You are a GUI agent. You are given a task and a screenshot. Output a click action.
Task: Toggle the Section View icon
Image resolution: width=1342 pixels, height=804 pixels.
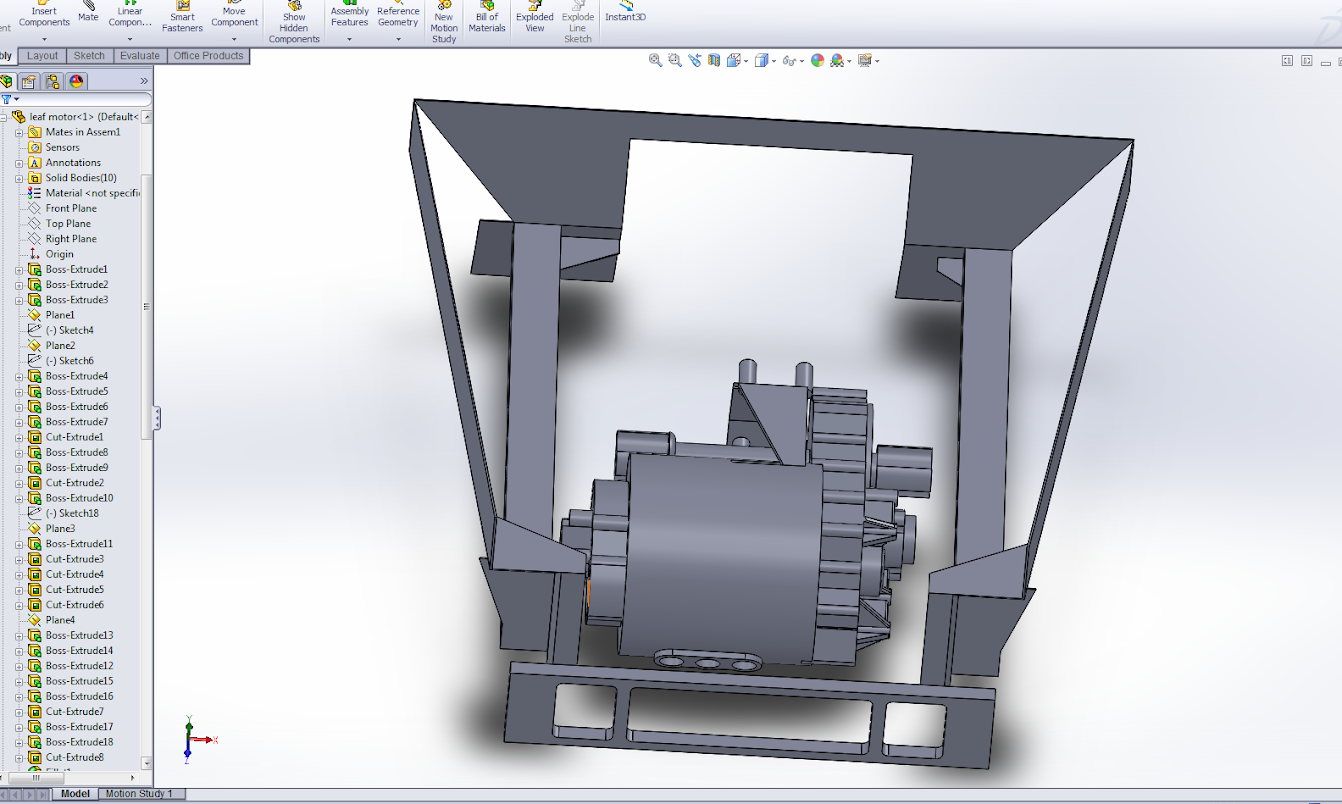[x=714, y=61]
